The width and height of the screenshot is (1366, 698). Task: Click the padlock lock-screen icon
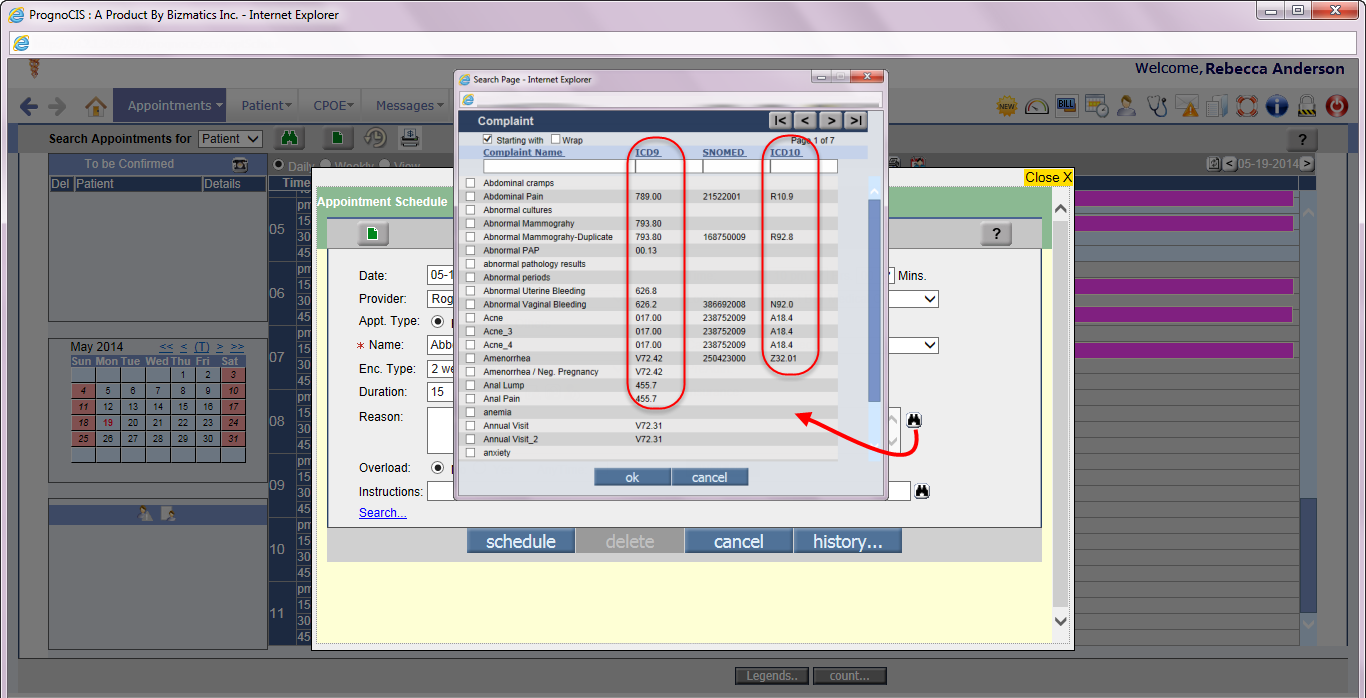tap(1306, 106)
